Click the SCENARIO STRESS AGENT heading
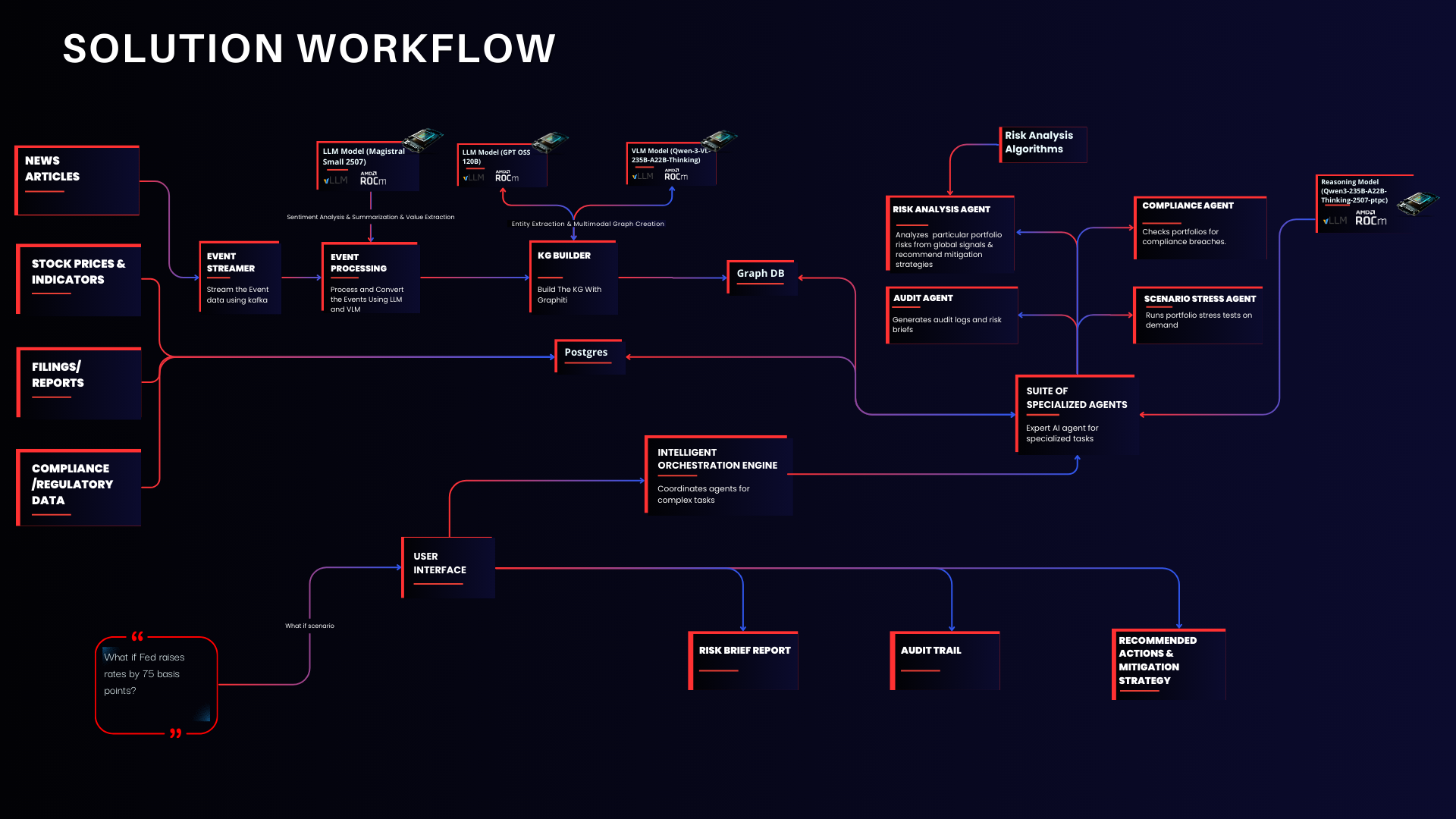Viewport: 1456px width, 819px height. pyautogui.click(x=1200, y=299)
